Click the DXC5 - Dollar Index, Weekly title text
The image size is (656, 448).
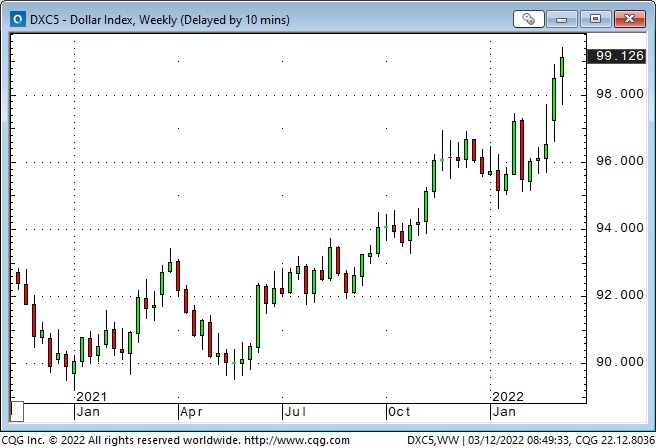tap(160, 20)
